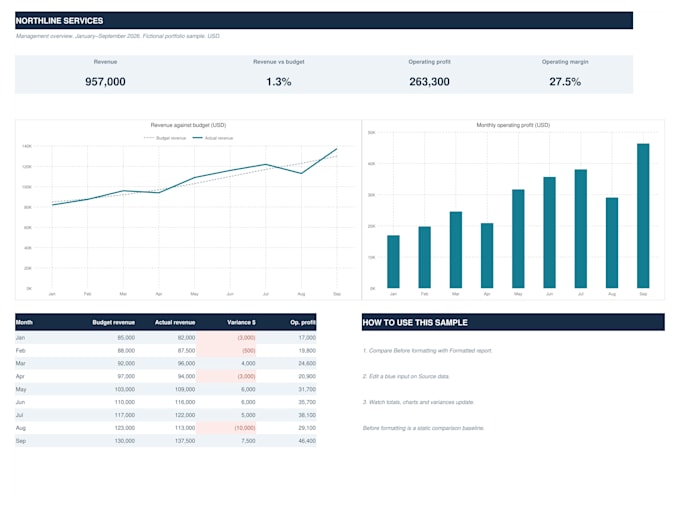This screenshot has height=510, width=680.
Task: Click the 'Operating profit' KPI label
Action: [x=429, y=62]
